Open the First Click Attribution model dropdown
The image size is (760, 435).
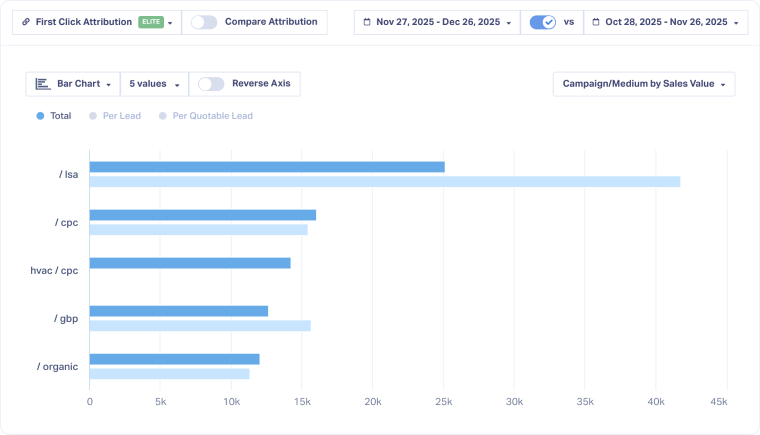96,22
